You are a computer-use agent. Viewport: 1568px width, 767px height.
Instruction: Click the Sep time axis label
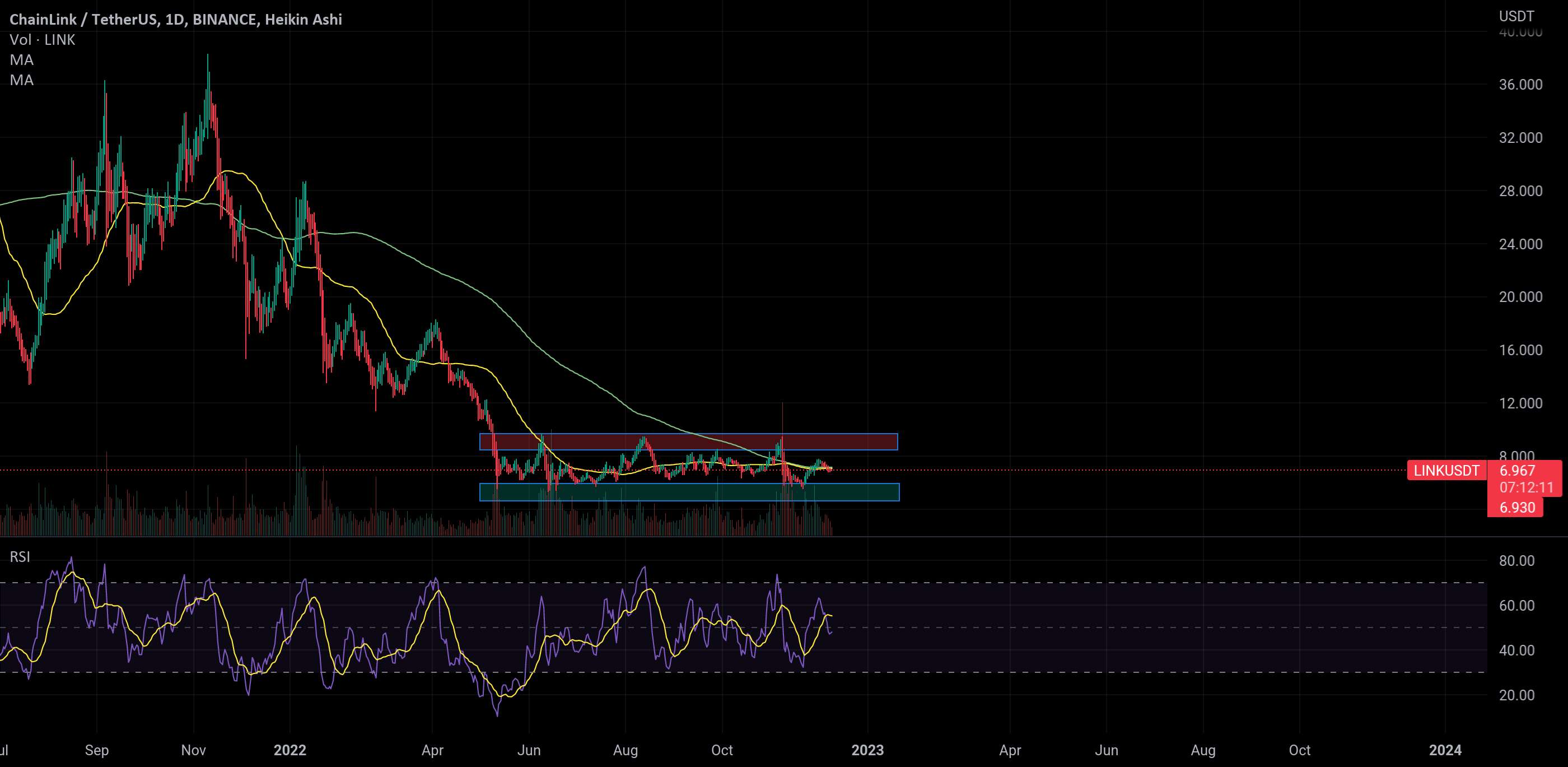tap(97, 750)
